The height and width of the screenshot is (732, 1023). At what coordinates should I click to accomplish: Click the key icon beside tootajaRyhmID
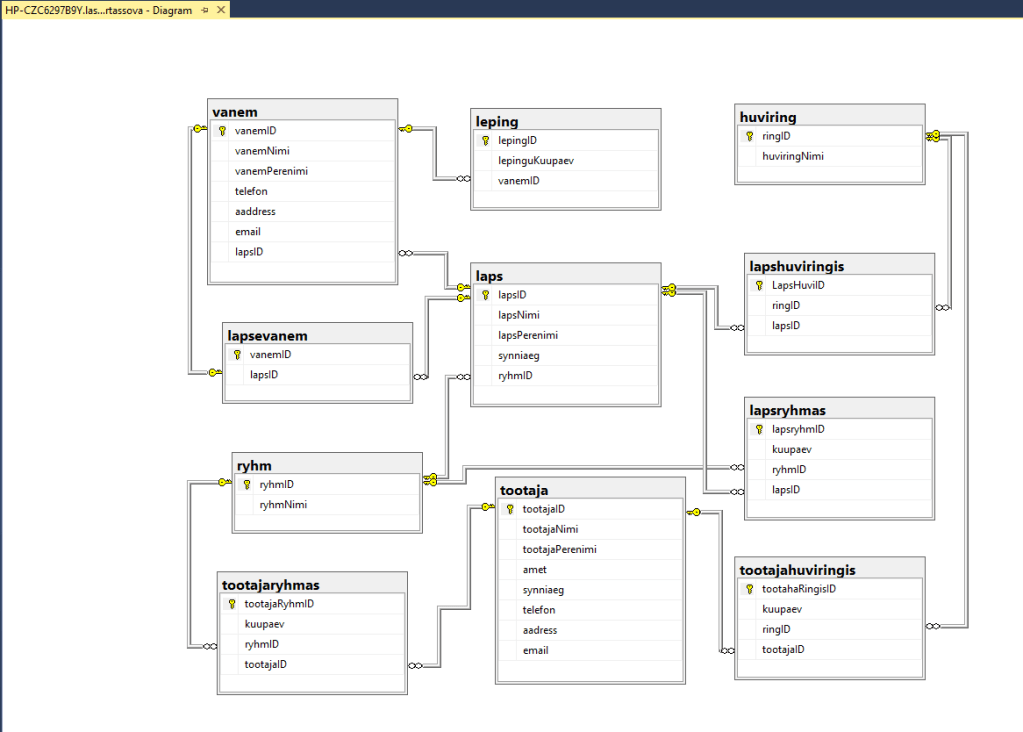click(x=231, y=604)
